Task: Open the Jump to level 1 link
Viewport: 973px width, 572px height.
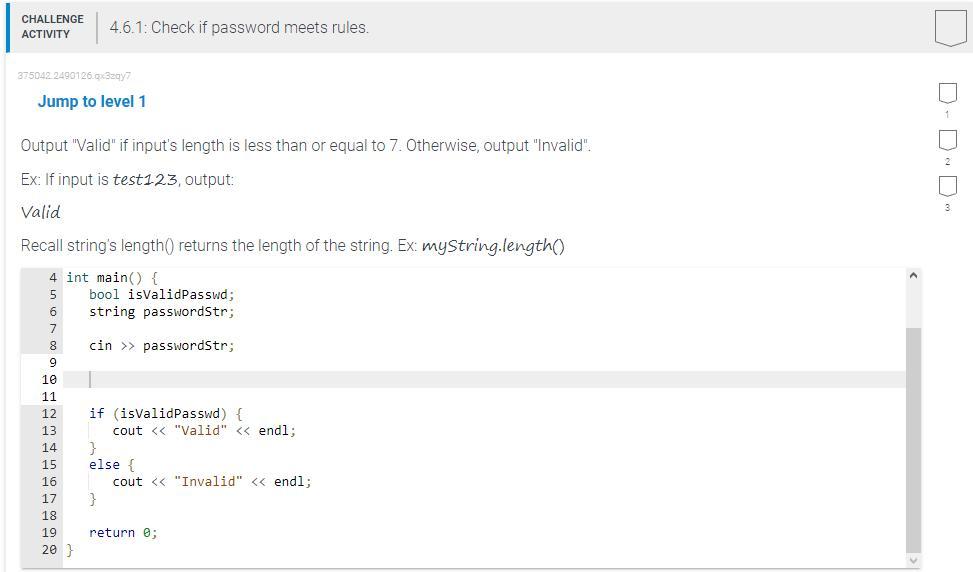Action: pos(92,101)
